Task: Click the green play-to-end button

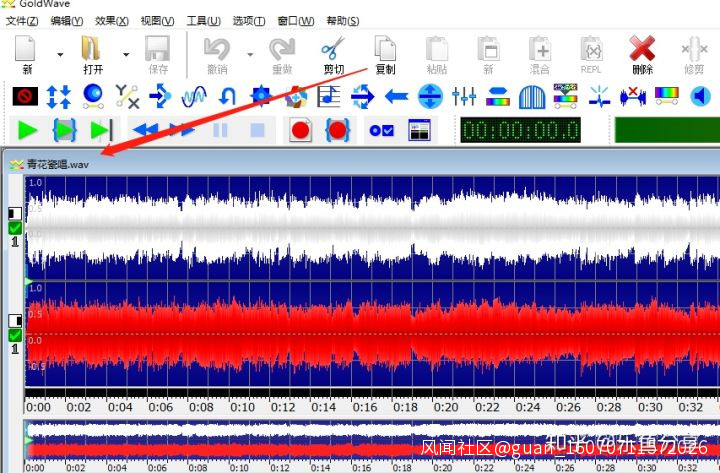Action: coord(101,130)
